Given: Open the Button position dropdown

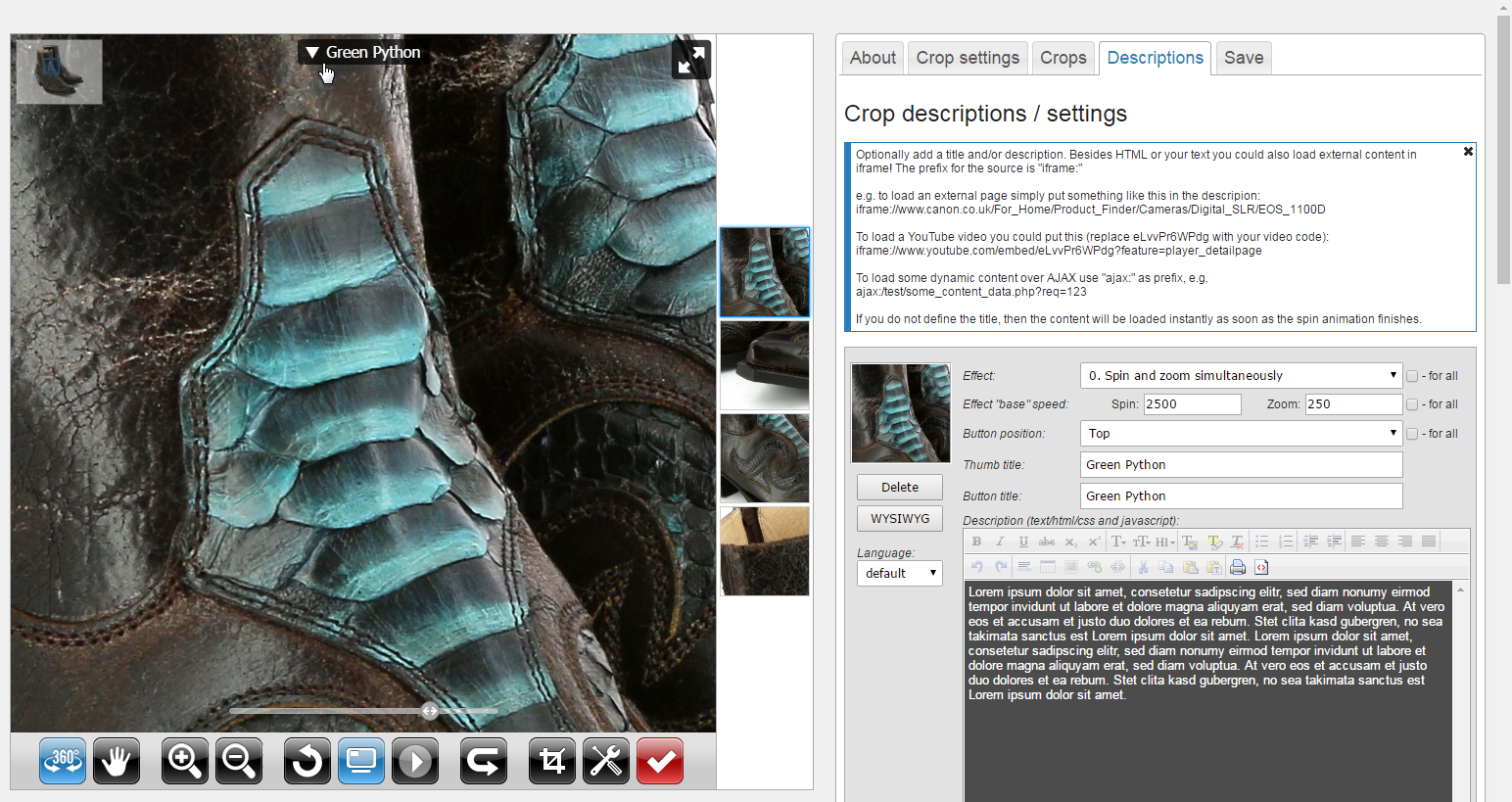Looking at the screenshot, I should click(x=1241, y=434).
